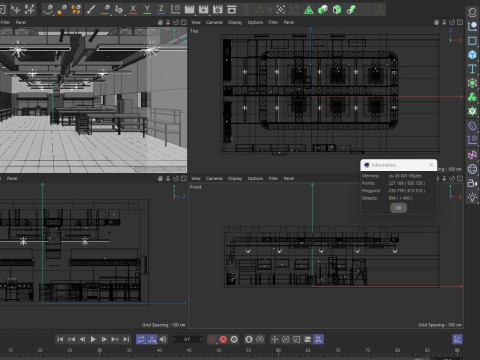
Task: Click the orange four-dot cluster icon
Action: click(x=76, y=9)
